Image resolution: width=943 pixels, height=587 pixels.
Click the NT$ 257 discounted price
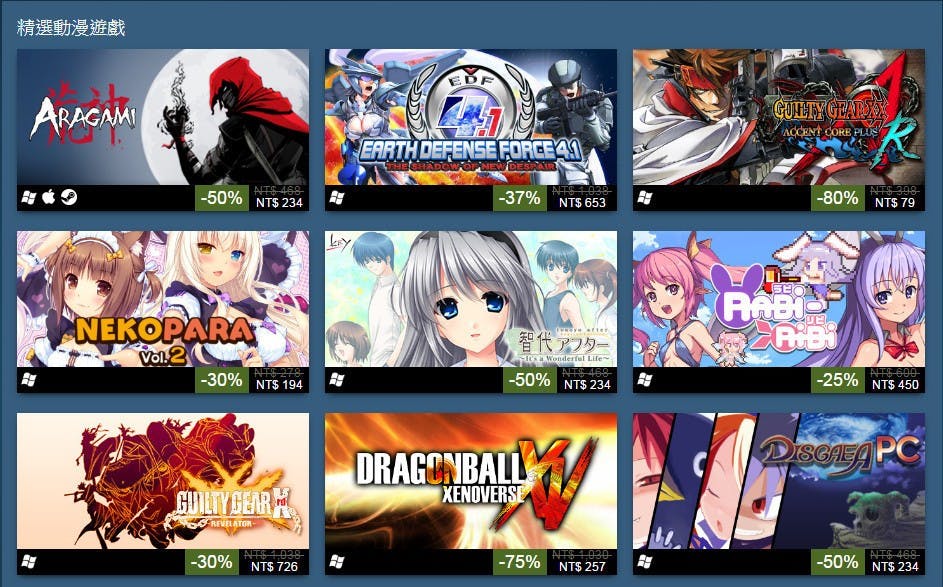582,567
